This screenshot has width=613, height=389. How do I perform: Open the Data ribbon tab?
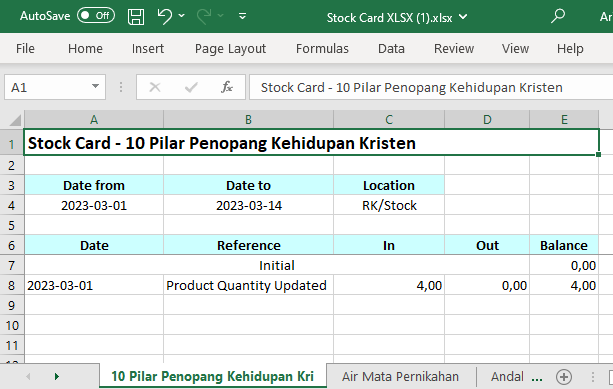[x=391, y=48]
